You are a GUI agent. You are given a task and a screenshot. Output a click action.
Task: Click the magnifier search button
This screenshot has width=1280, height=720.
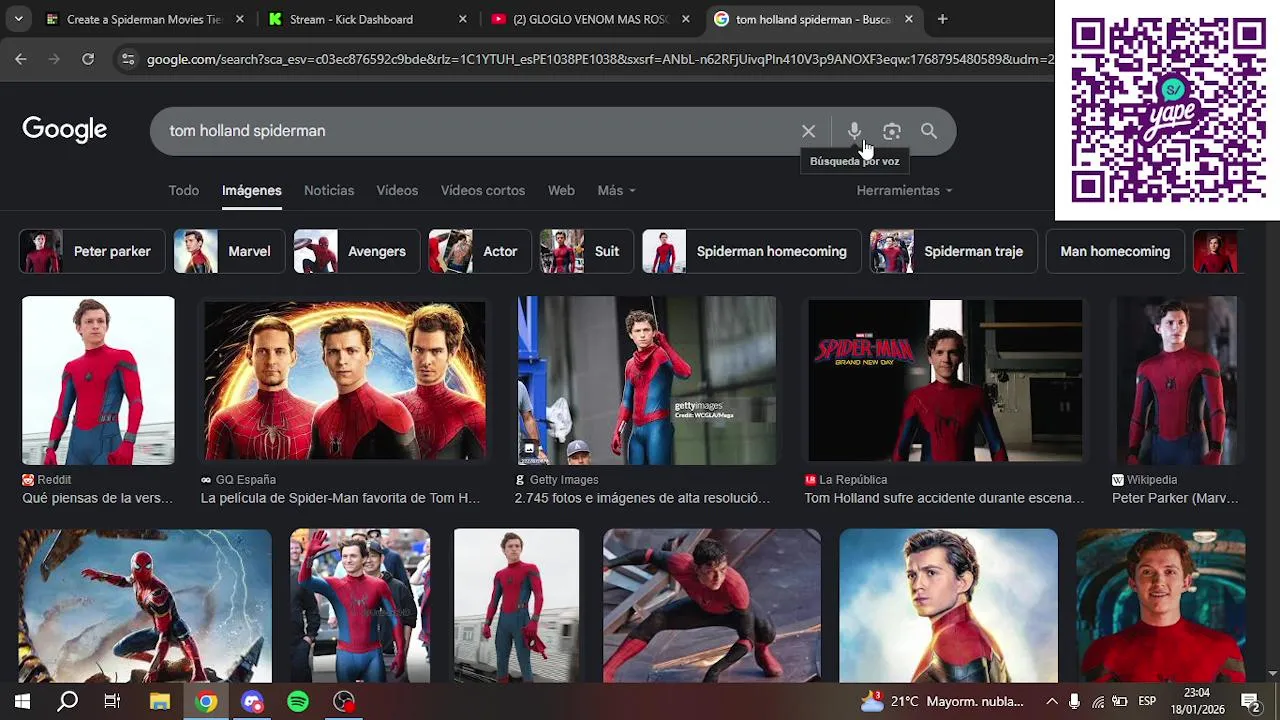[x=929, y=131]
